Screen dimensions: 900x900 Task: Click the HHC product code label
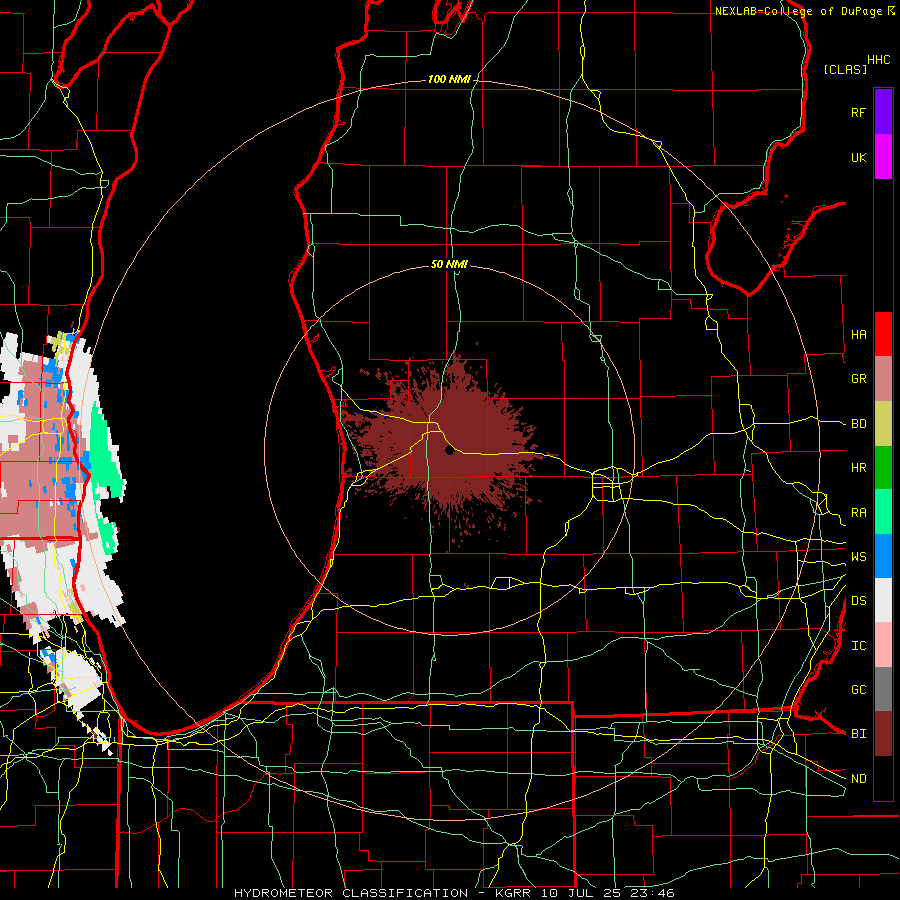[x=879, y=60]
